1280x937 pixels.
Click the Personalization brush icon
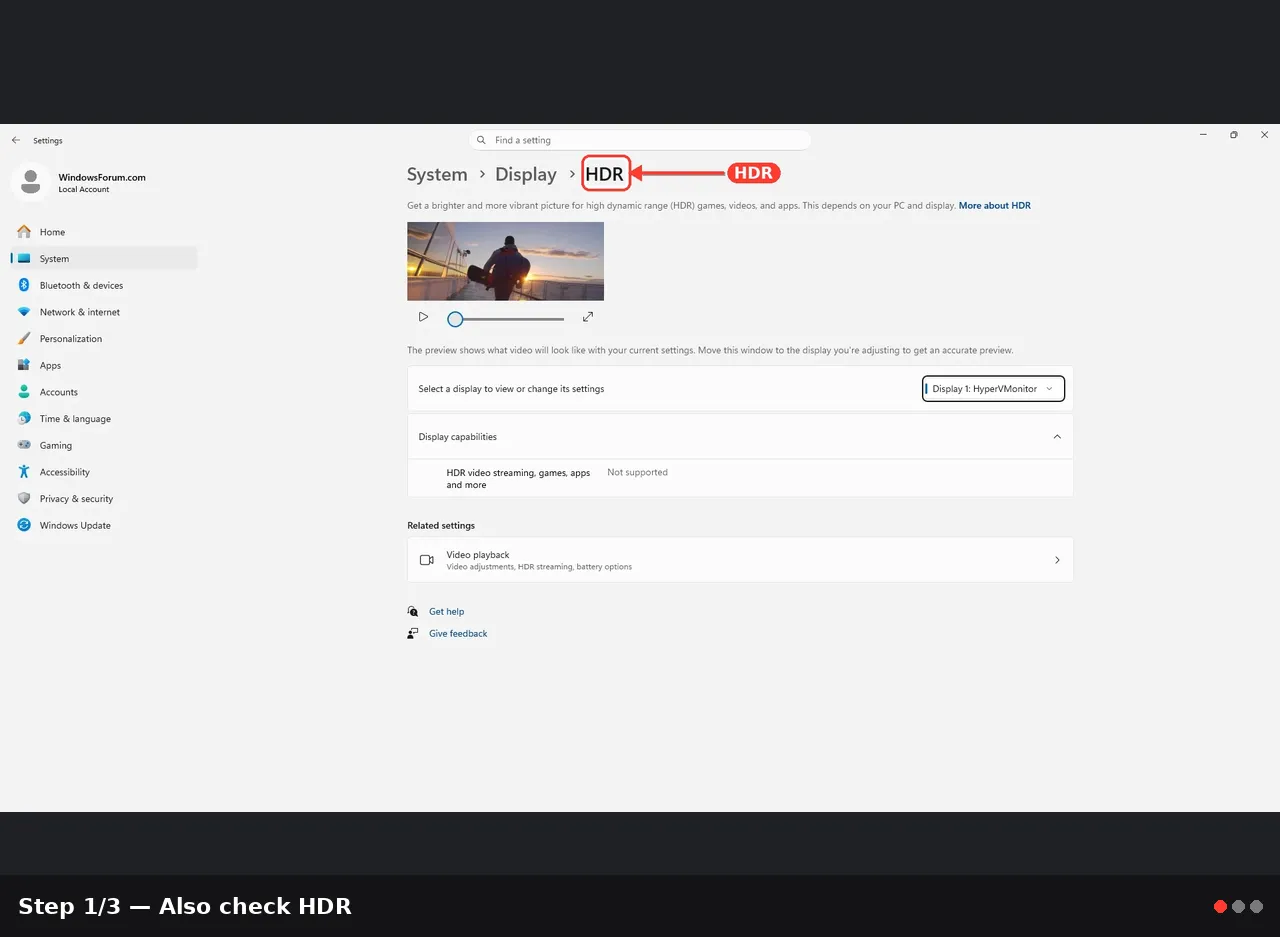click(24, 338)
